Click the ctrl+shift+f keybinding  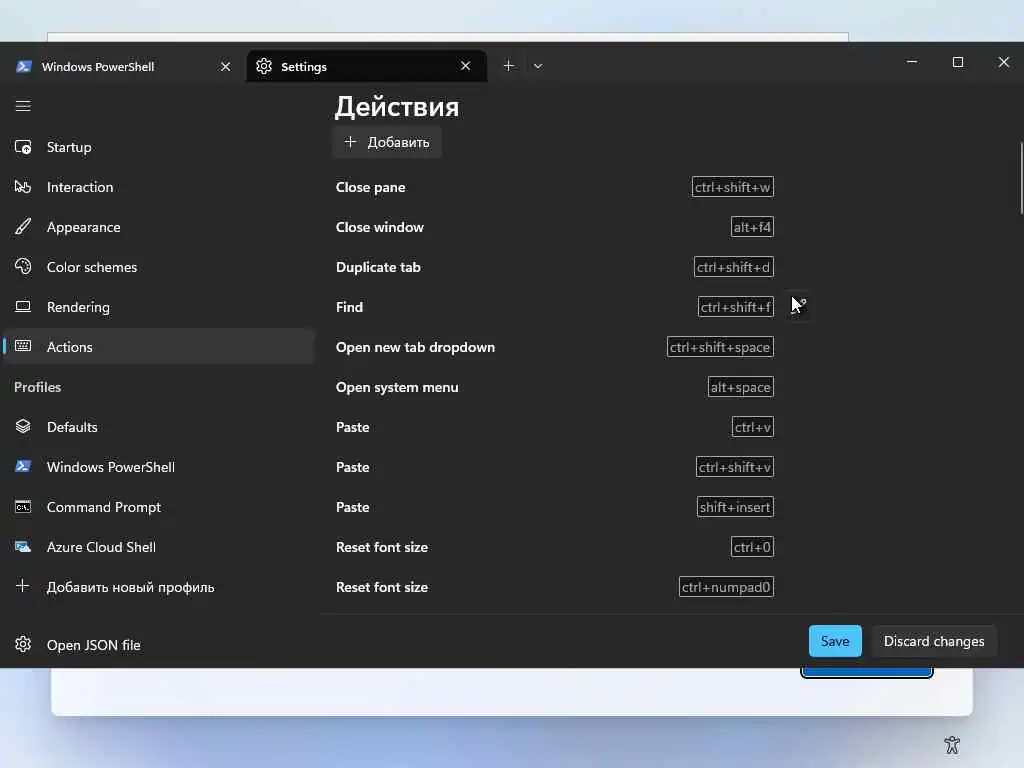click(736, 306)
